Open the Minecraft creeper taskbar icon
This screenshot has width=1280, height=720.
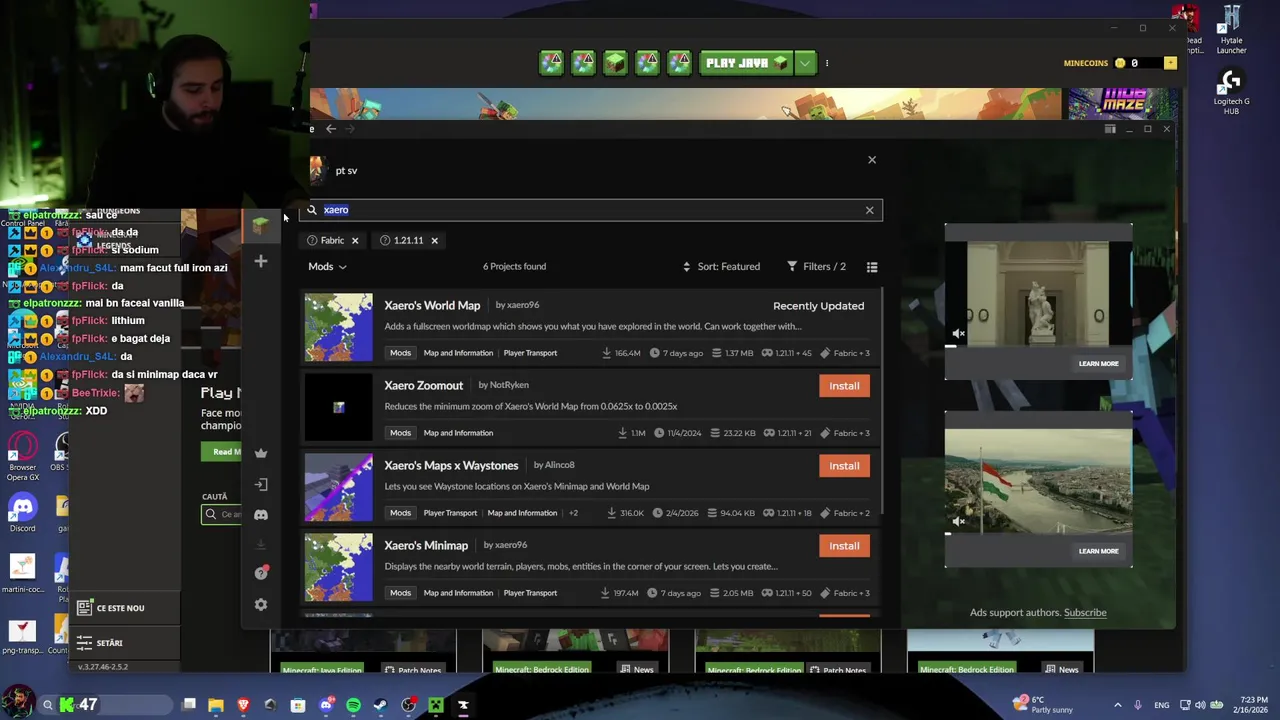tap(435, 705)
